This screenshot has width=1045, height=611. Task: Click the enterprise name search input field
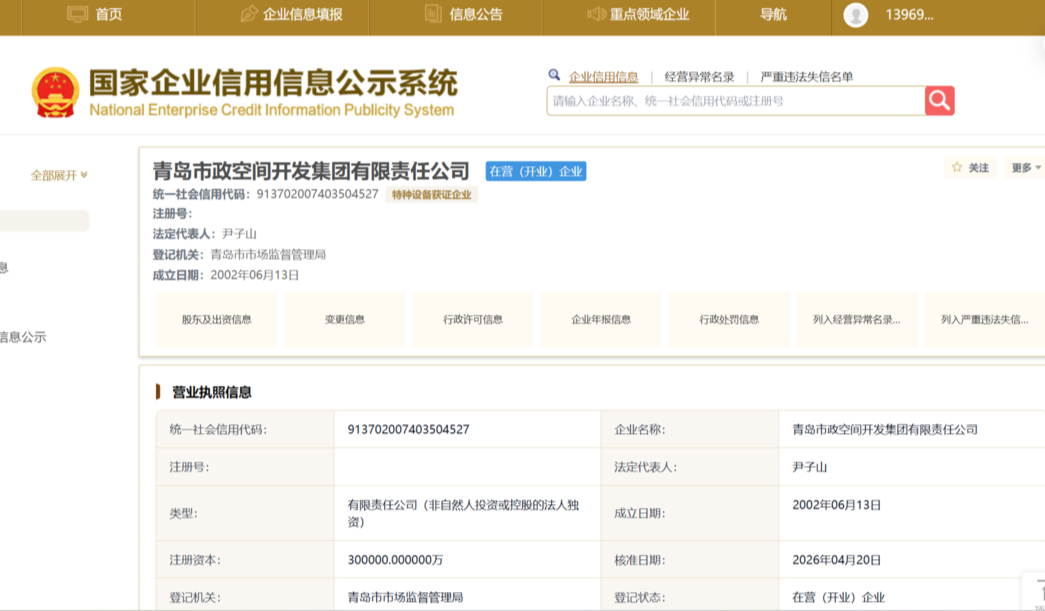coord(735,101)
